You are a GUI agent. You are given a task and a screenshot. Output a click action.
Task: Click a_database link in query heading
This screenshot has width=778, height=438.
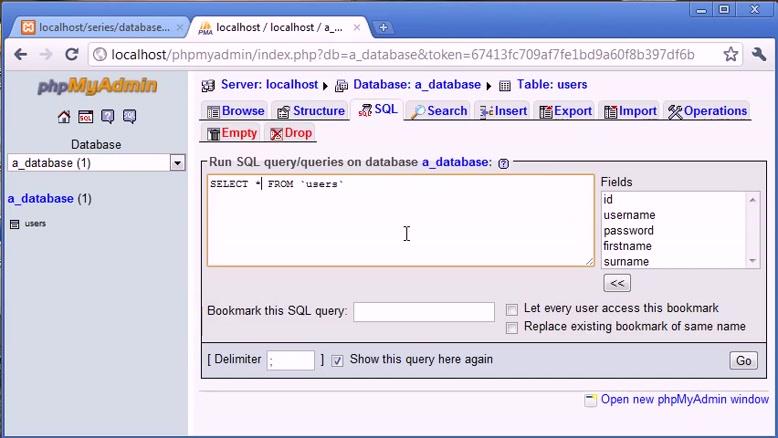coord(456,162)
